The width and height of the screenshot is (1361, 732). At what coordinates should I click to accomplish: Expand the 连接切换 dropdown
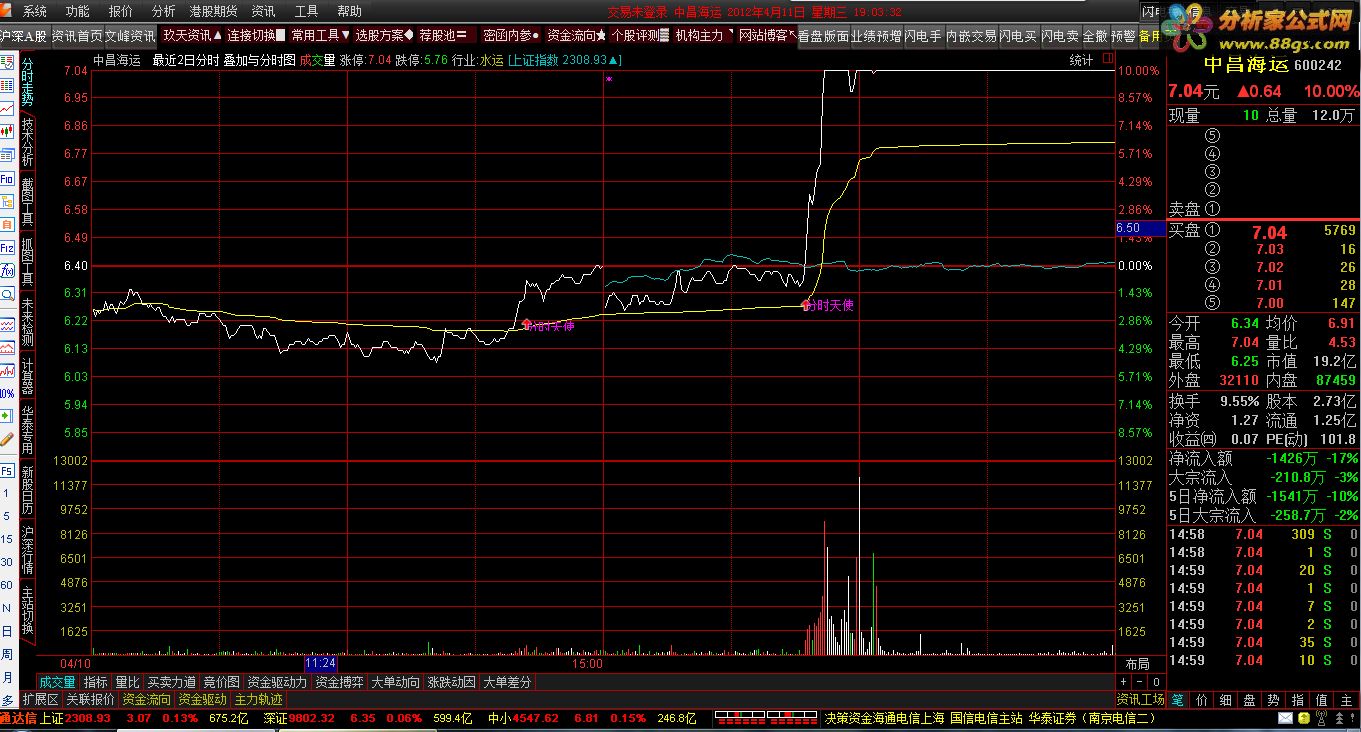[x=256, y=36]
